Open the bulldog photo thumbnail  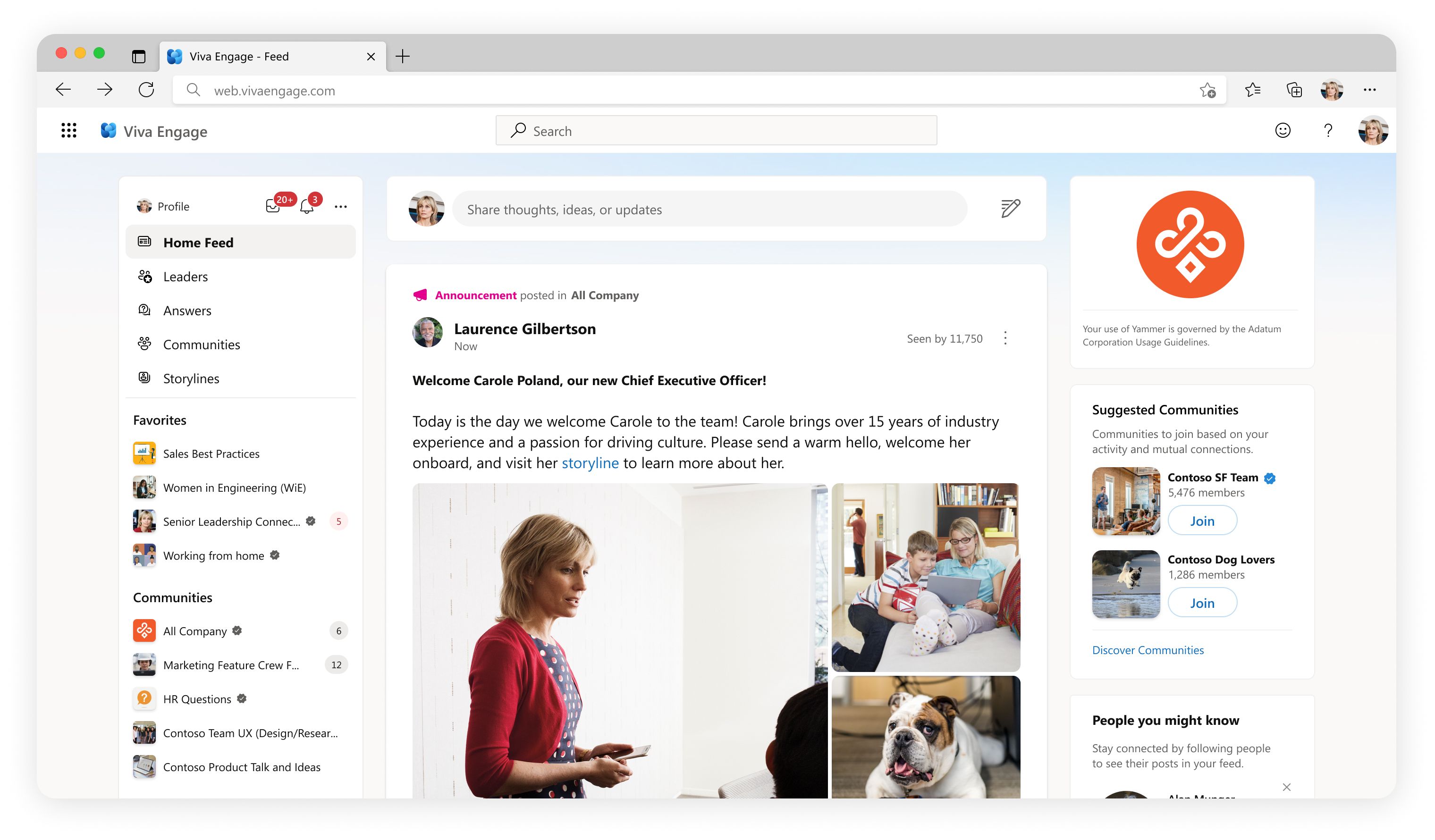pyautogui.click(x=925, y=737)
